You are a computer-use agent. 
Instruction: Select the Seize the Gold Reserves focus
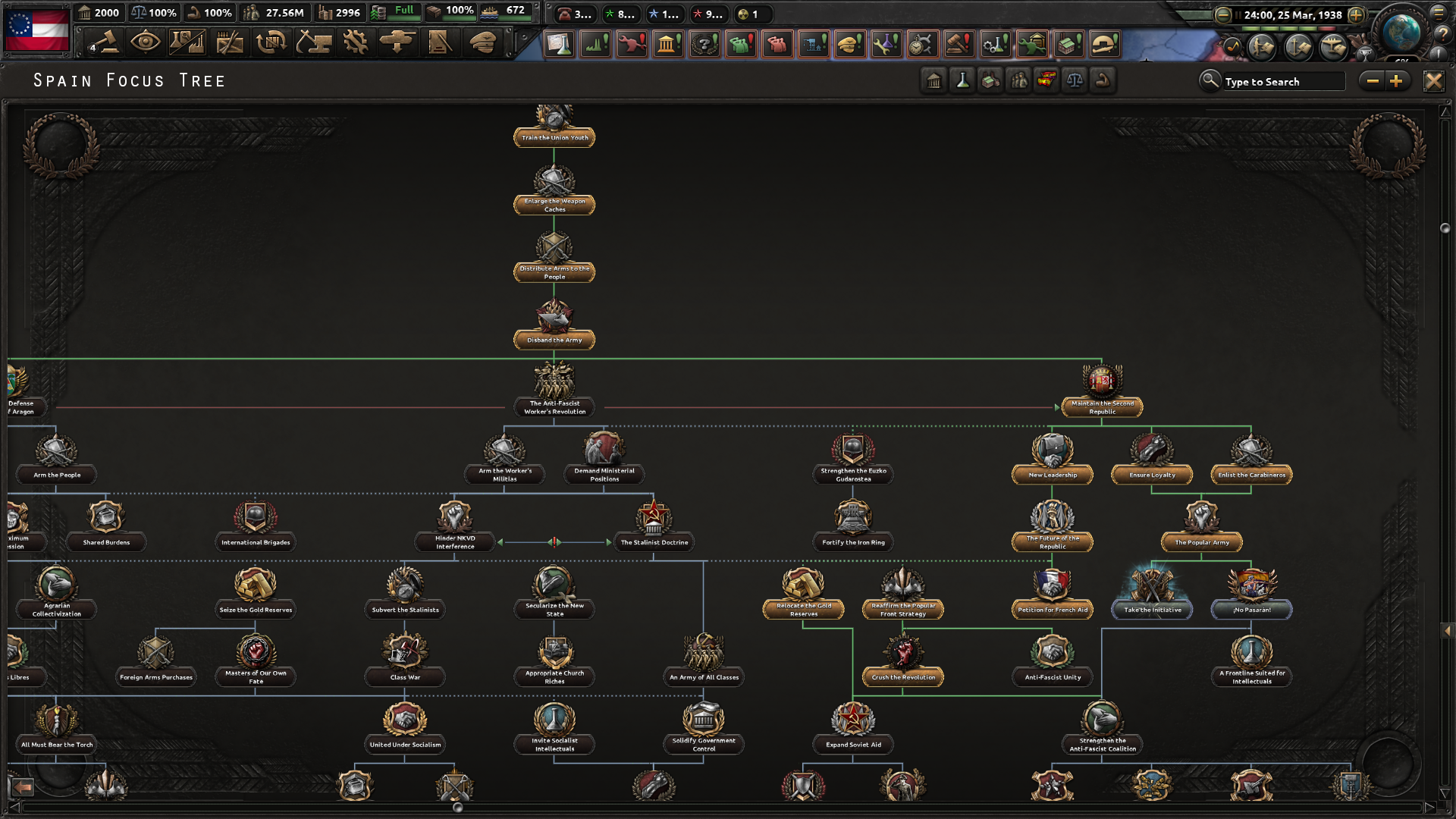[256, 593]
